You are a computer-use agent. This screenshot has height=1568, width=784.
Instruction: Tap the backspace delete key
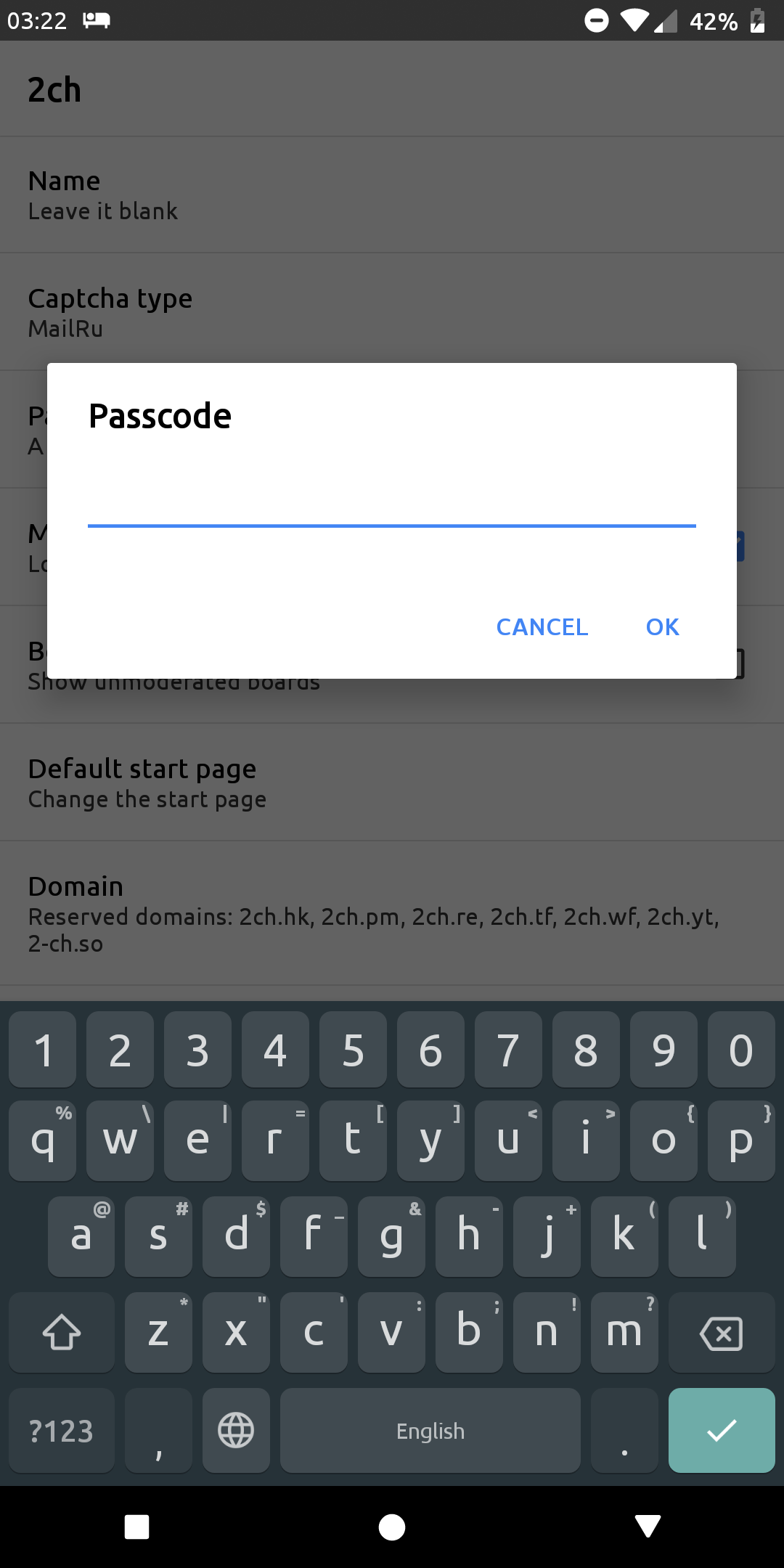[722, 1332]
